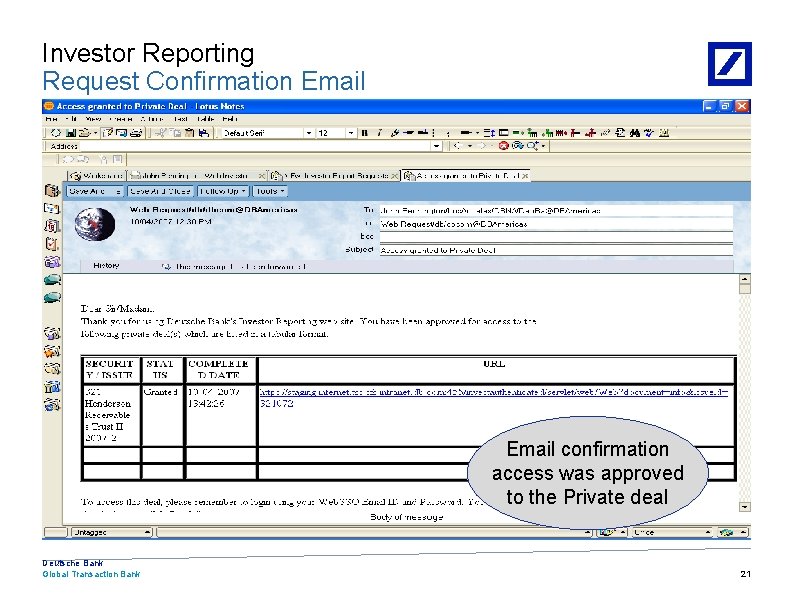
Task: Open the File menu
Action: point(51,119)
